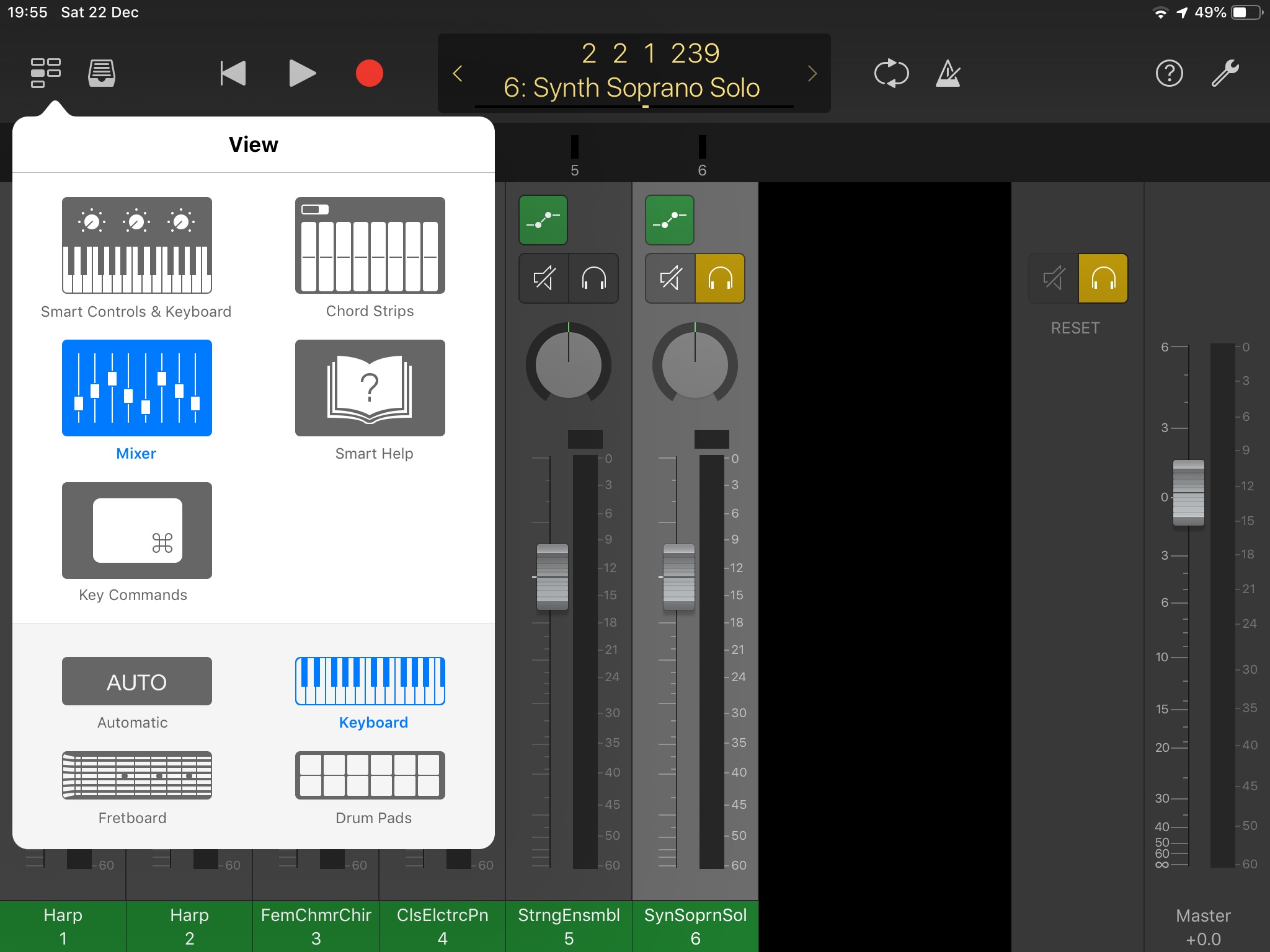
Task: Click the volume fader on channel 6
Action: (x=679, y=577)
